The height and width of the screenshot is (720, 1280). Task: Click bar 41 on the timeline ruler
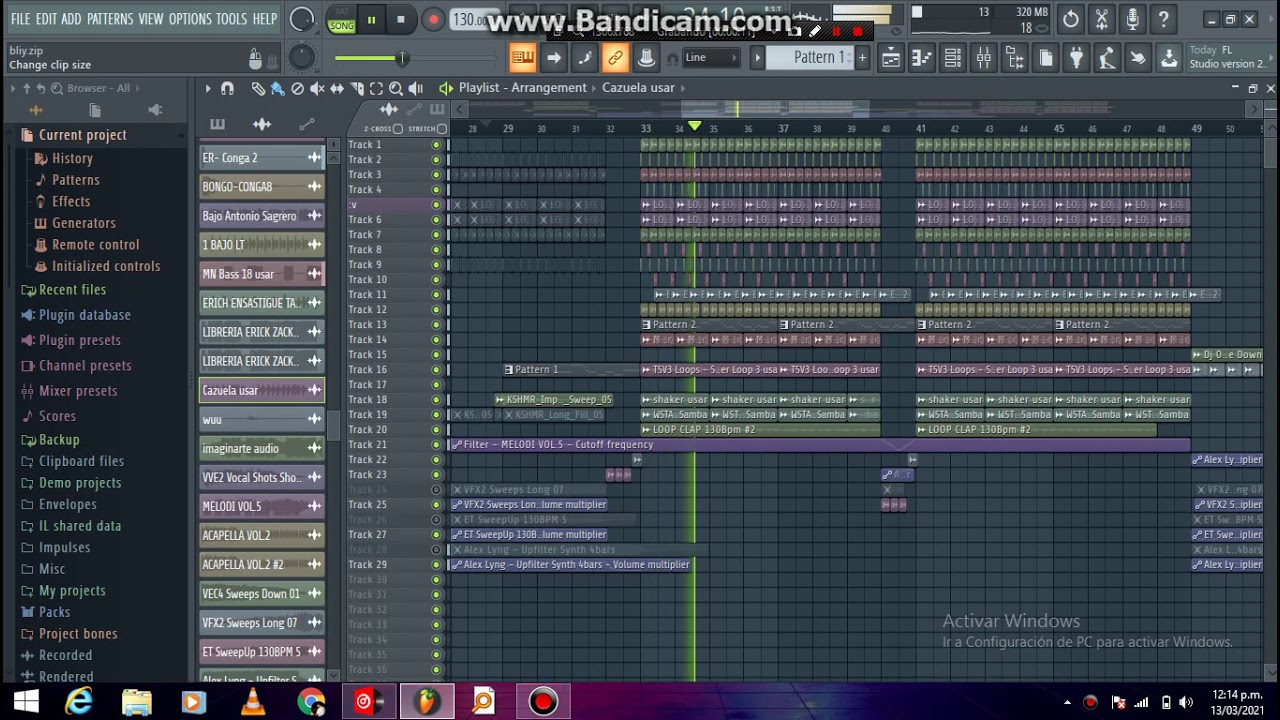[x=921, y=128]
